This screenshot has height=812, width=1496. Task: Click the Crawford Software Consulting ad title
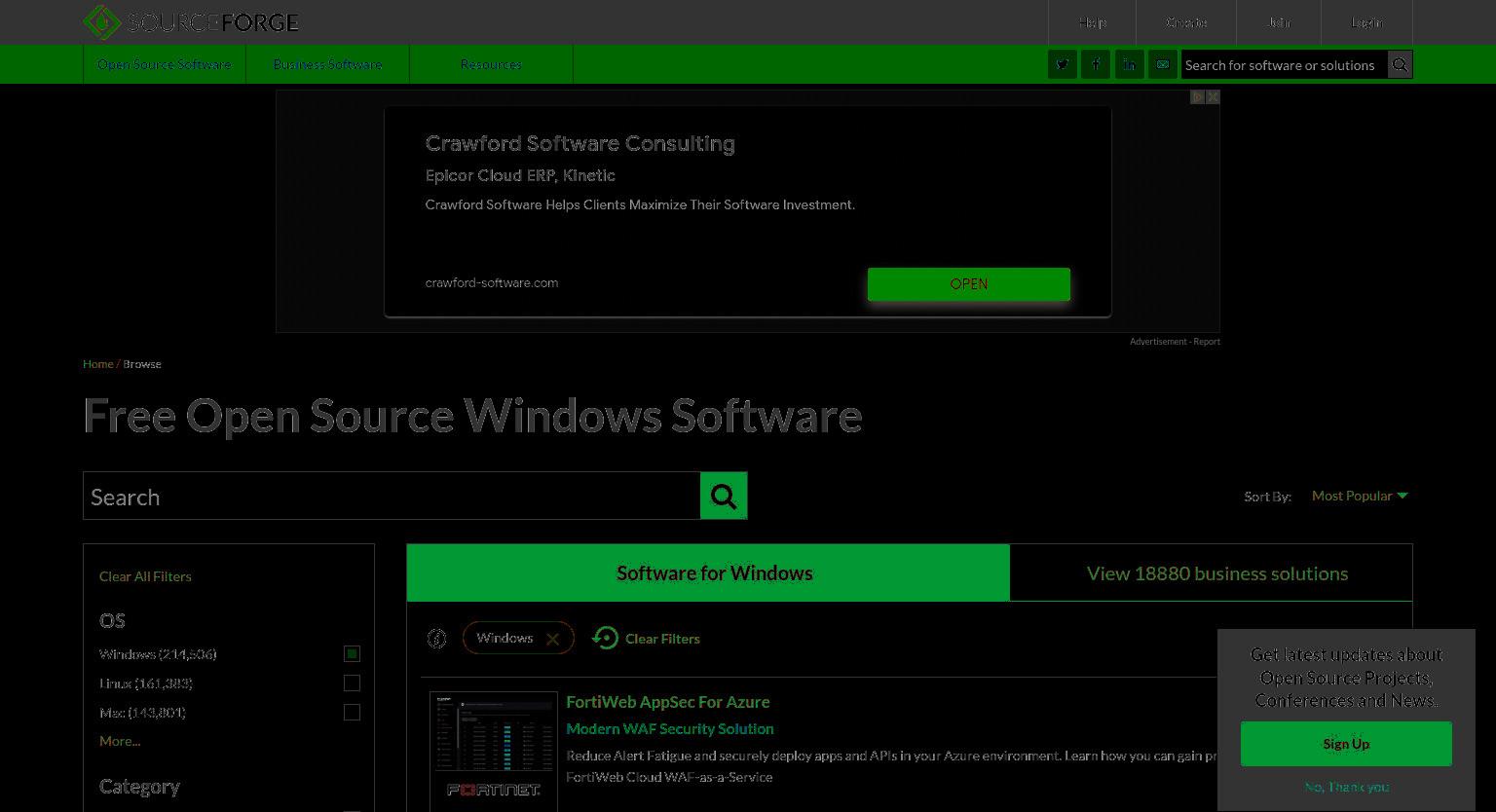point(580,144)
